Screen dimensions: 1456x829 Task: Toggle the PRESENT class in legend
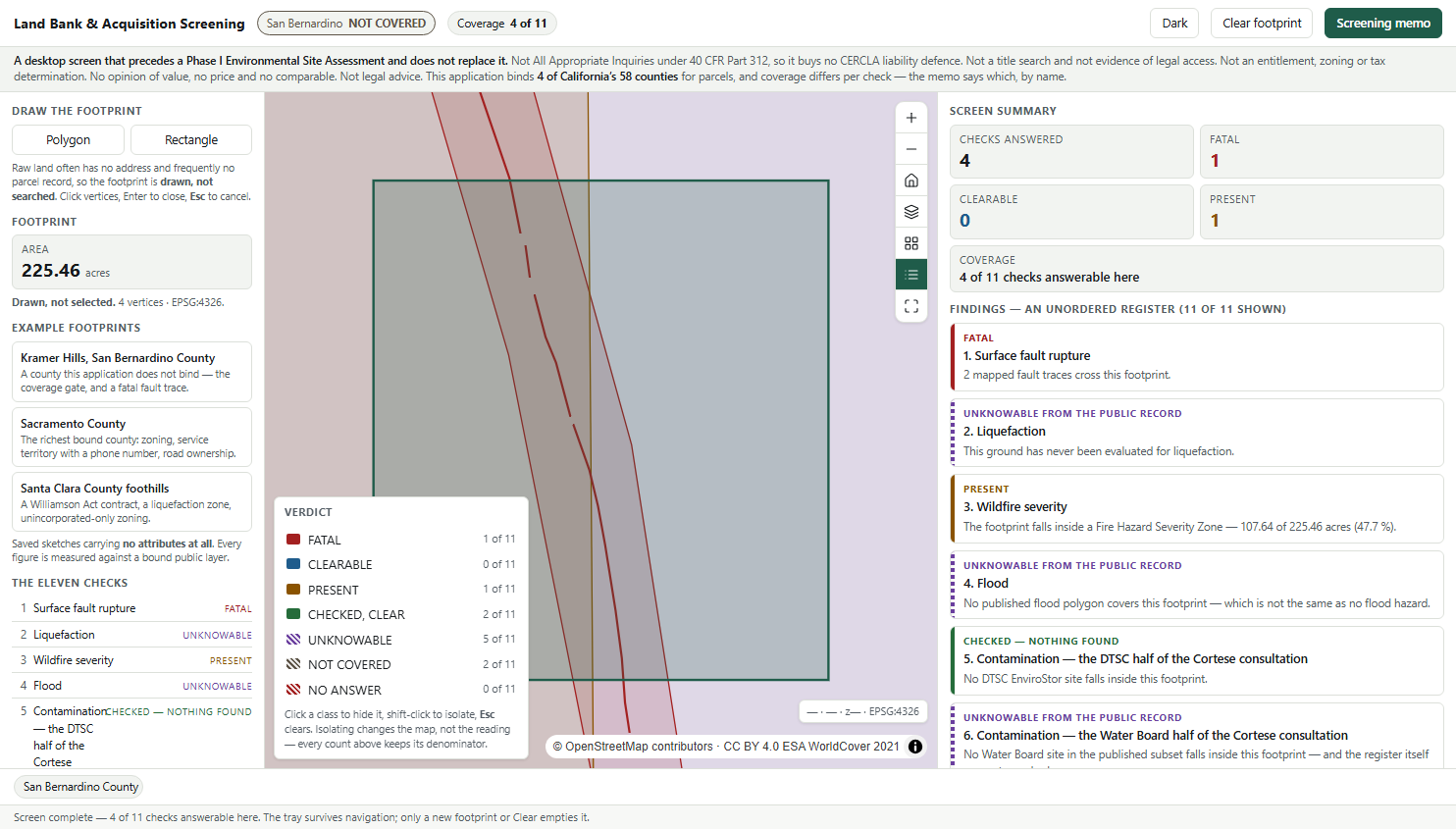(400, 590)
